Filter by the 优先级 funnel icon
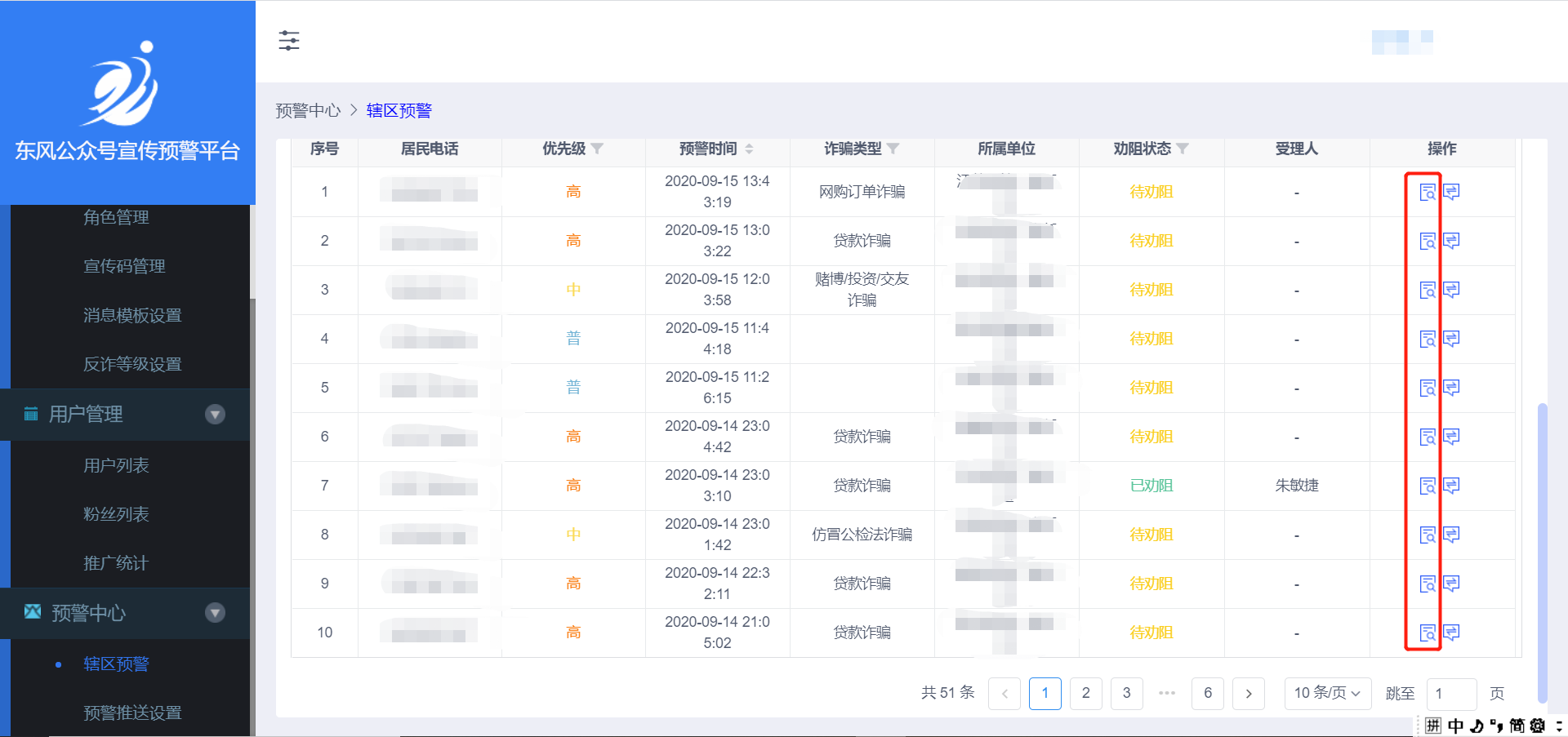This screenshot has width=1568, height=737. pos(597,149)
